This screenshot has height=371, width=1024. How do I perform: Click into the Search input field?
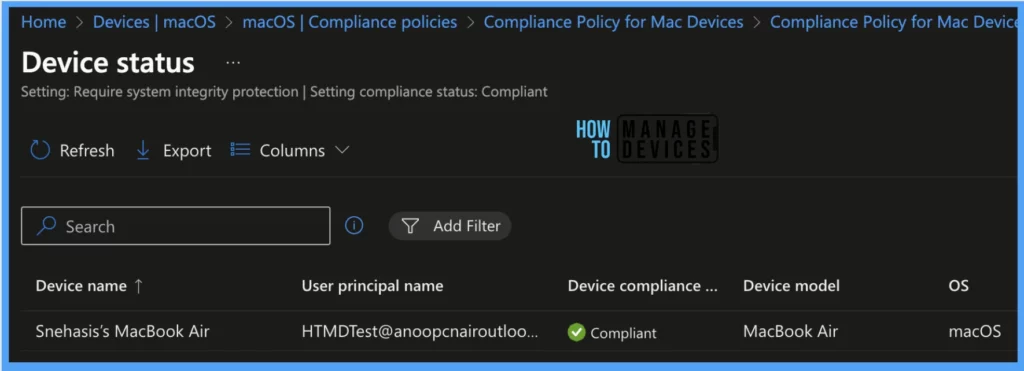pos(176,226)
